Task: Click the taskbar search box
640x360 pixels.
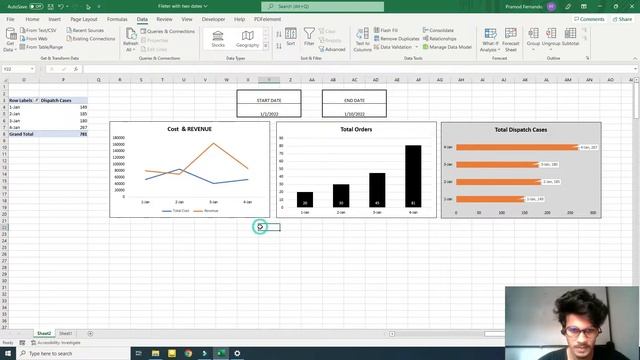Action: click(x=73, y=353)
